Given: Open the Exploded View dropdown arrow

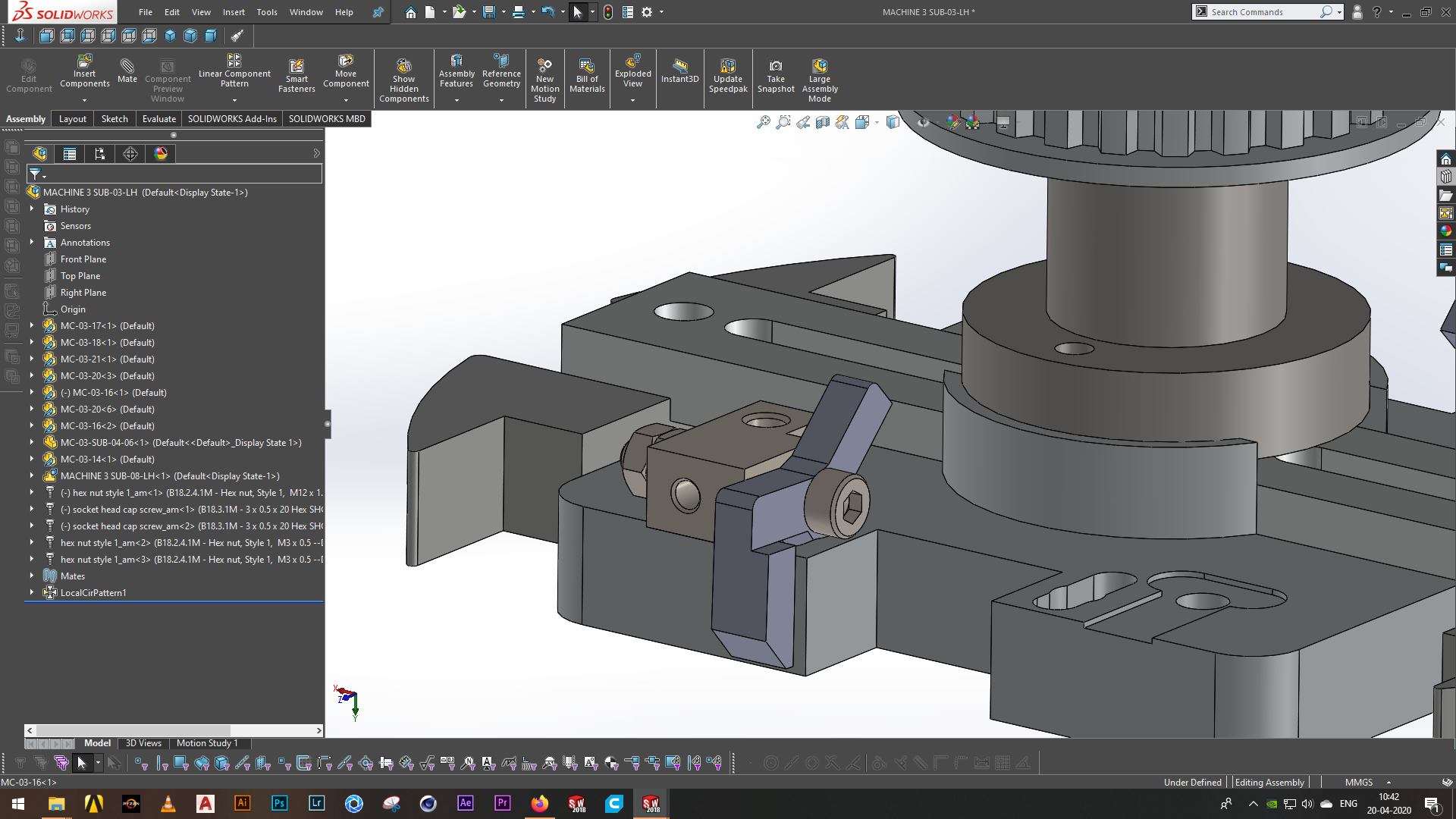Looking at the screenshot, I should (632, 100).
